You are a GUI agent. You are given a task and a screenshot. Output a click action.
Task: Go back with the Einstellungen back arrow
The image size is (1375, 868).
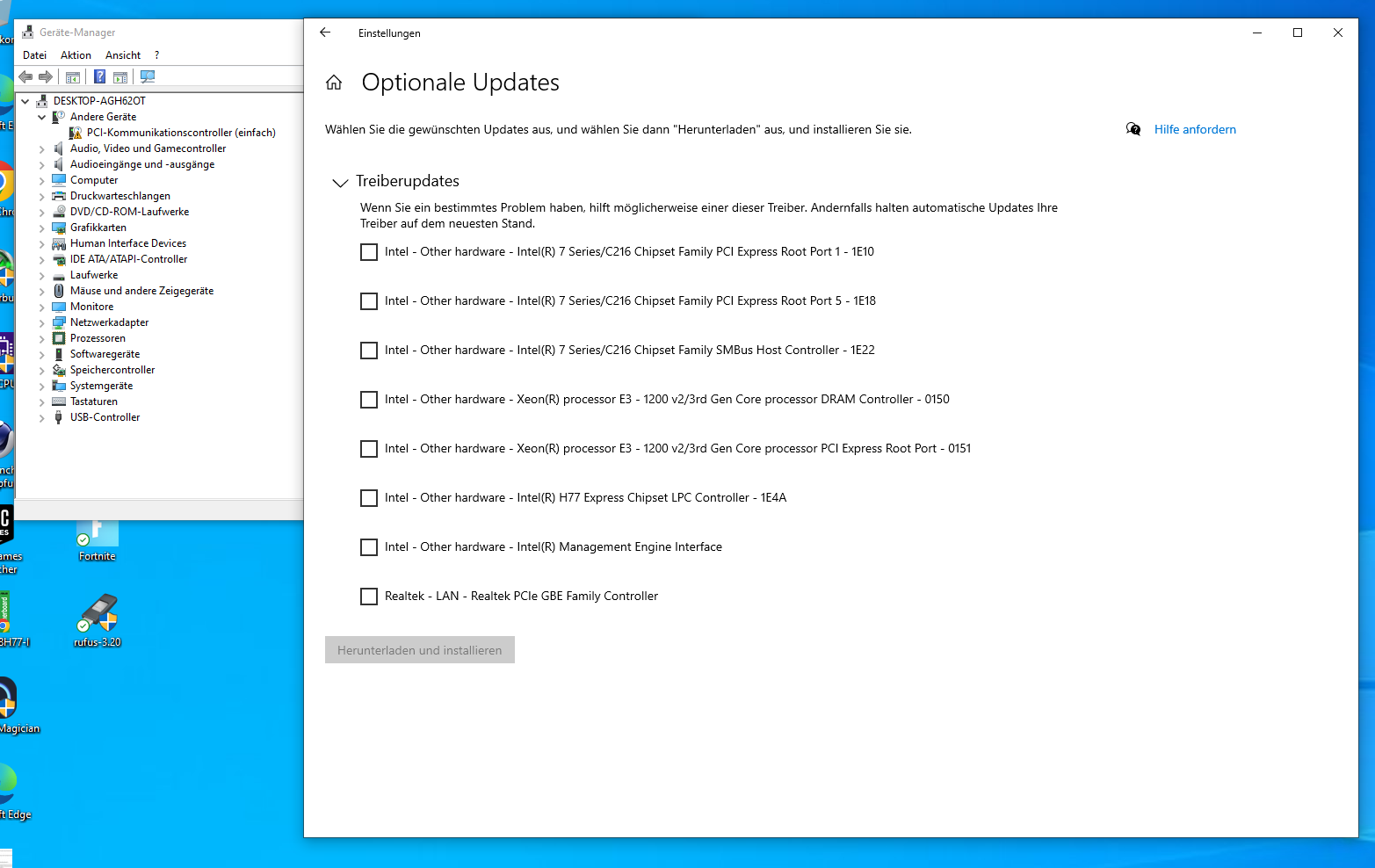[x=325, y=33]
